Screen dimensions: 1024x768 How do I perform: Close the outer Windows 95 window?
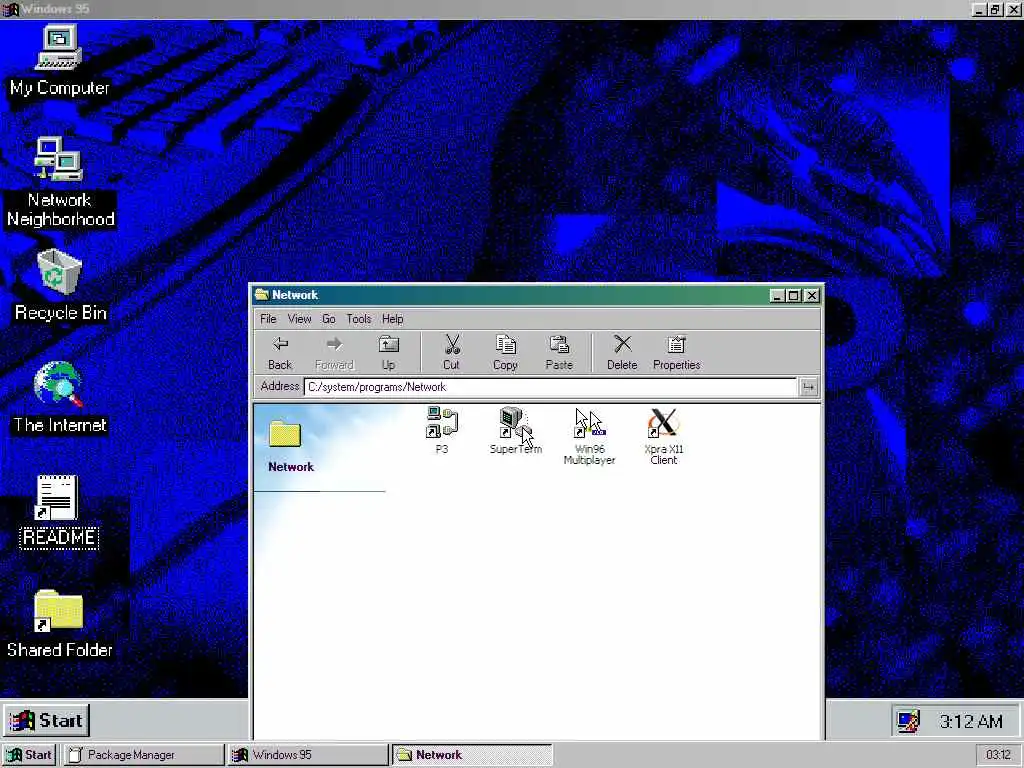tap(1014, 9)
